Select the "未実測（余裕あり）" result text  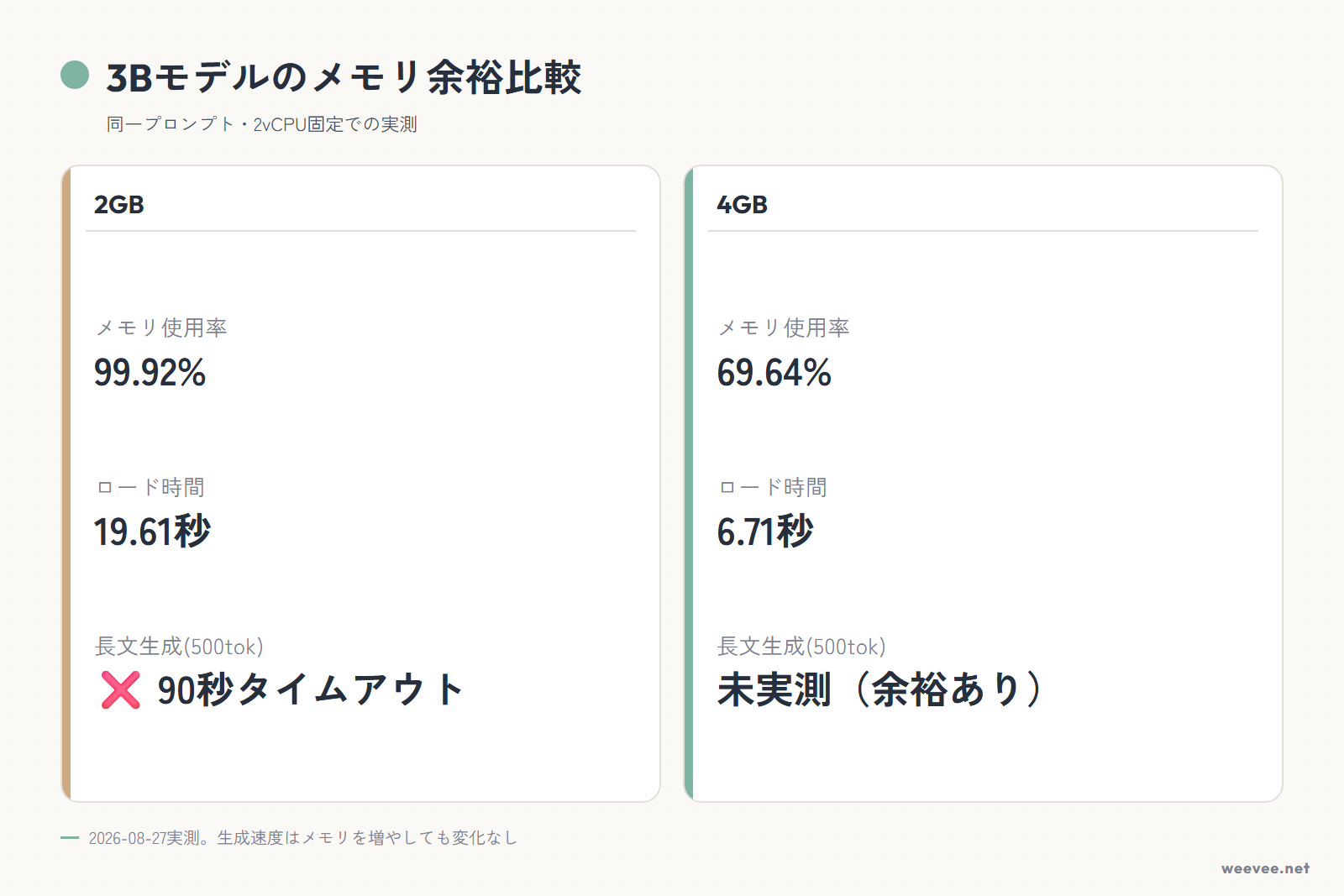click(x=879, y=690)
